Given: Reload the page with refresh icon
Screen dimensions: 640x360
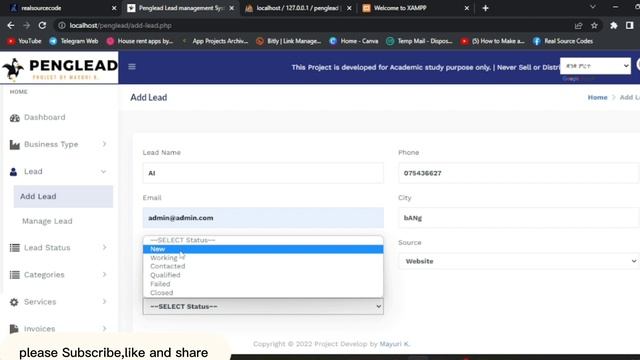Looking at the screenshot, I should pyautogui.click(x=42, y=25).
